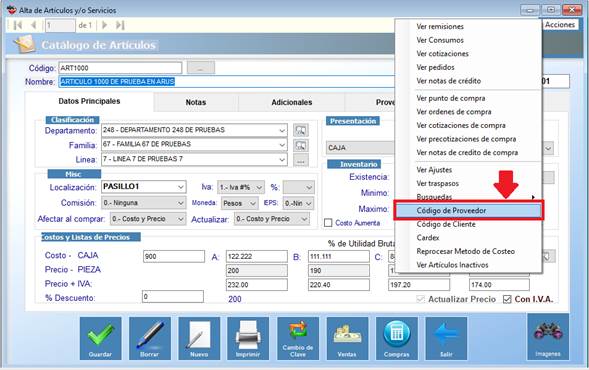The height and width of the screenshot is (370, 589).
Task: Switch to Datos Principales tab
Action: tap(89, 101)
